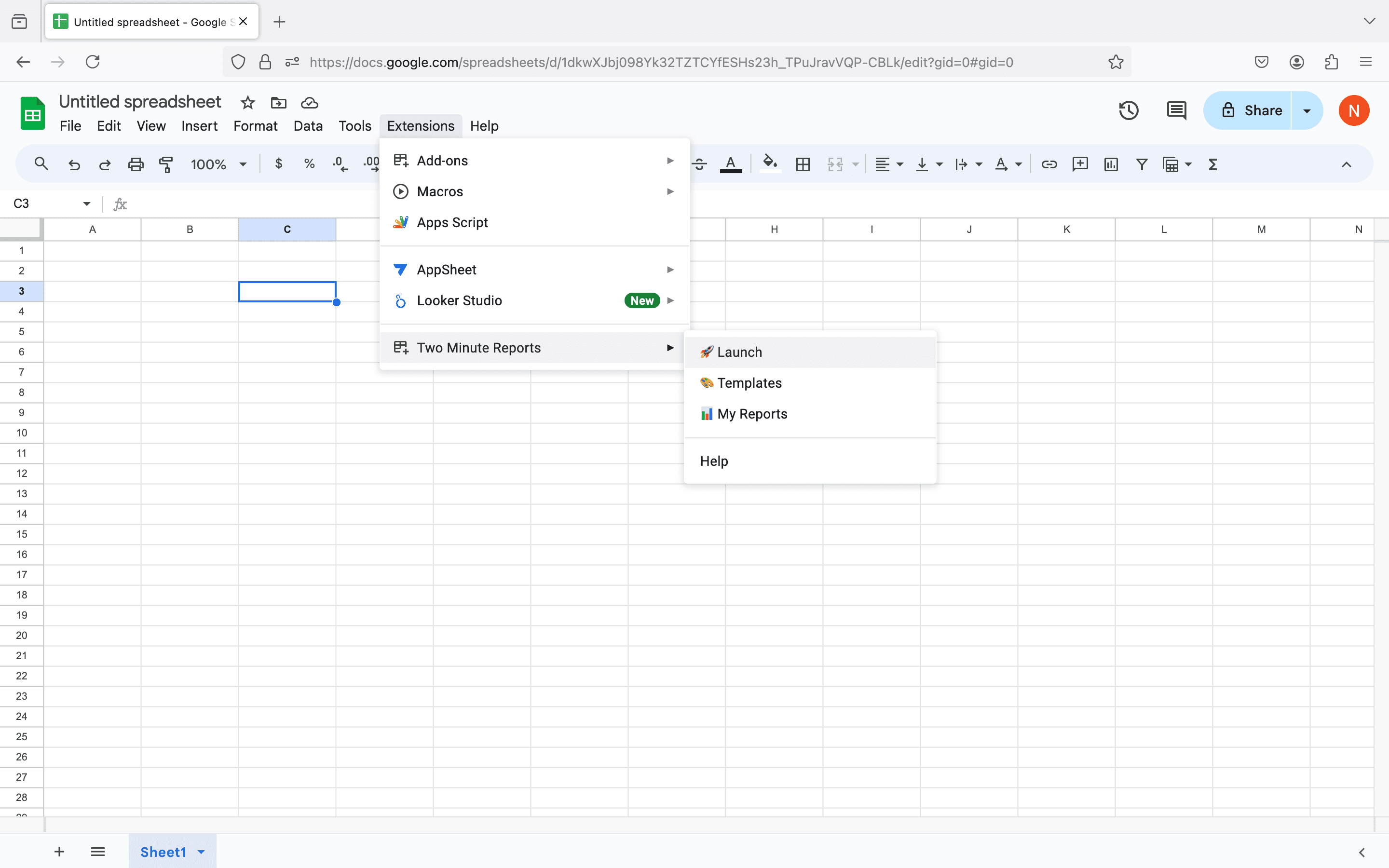Collapse the toolbar with the up chevron
This screenshot has width=1389, height=868.
(x=1346, y=165)
